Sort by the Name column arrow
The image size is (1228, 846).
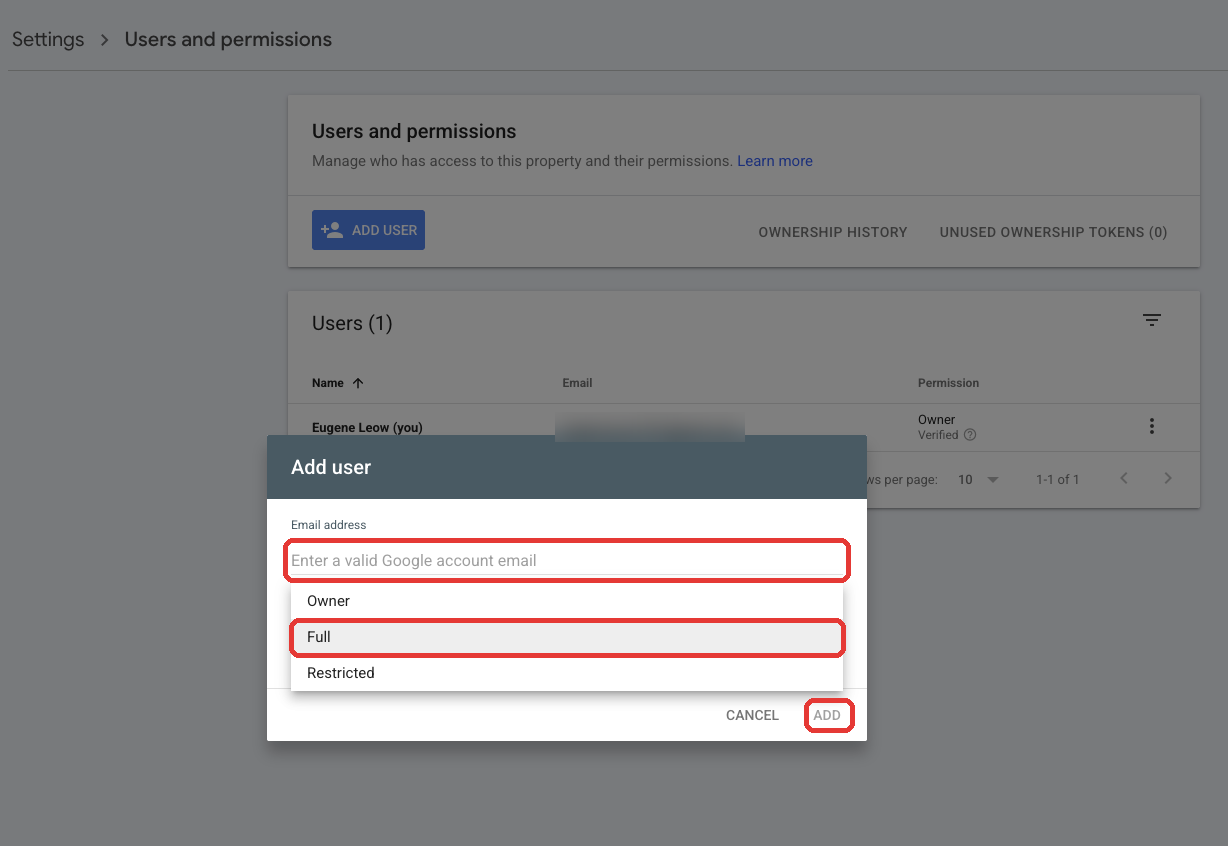[x=358, y=383]
